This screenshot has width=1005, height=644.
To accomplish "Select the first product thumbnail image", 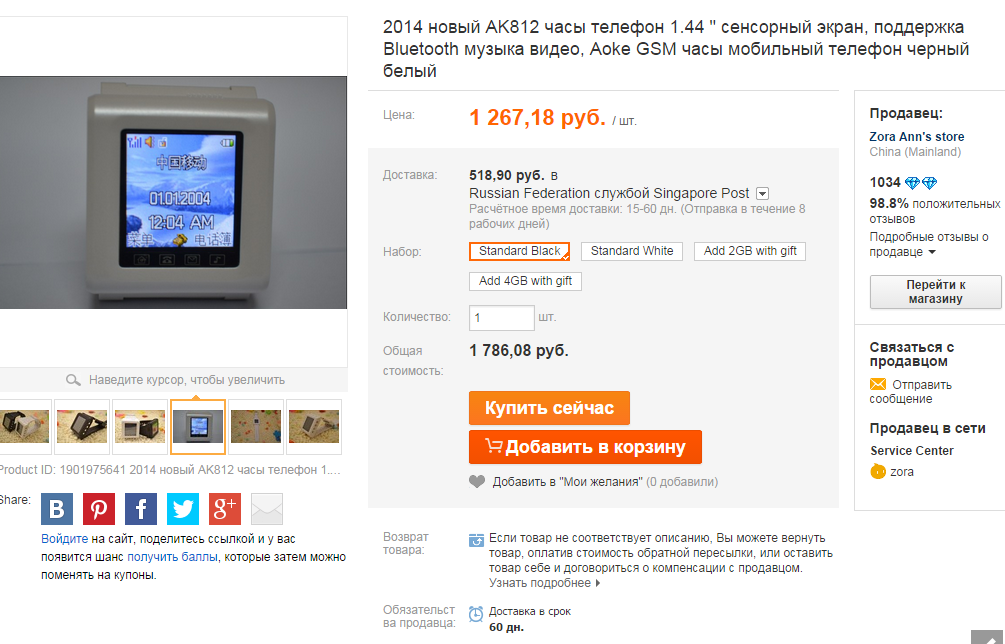I will click(24, 427).
